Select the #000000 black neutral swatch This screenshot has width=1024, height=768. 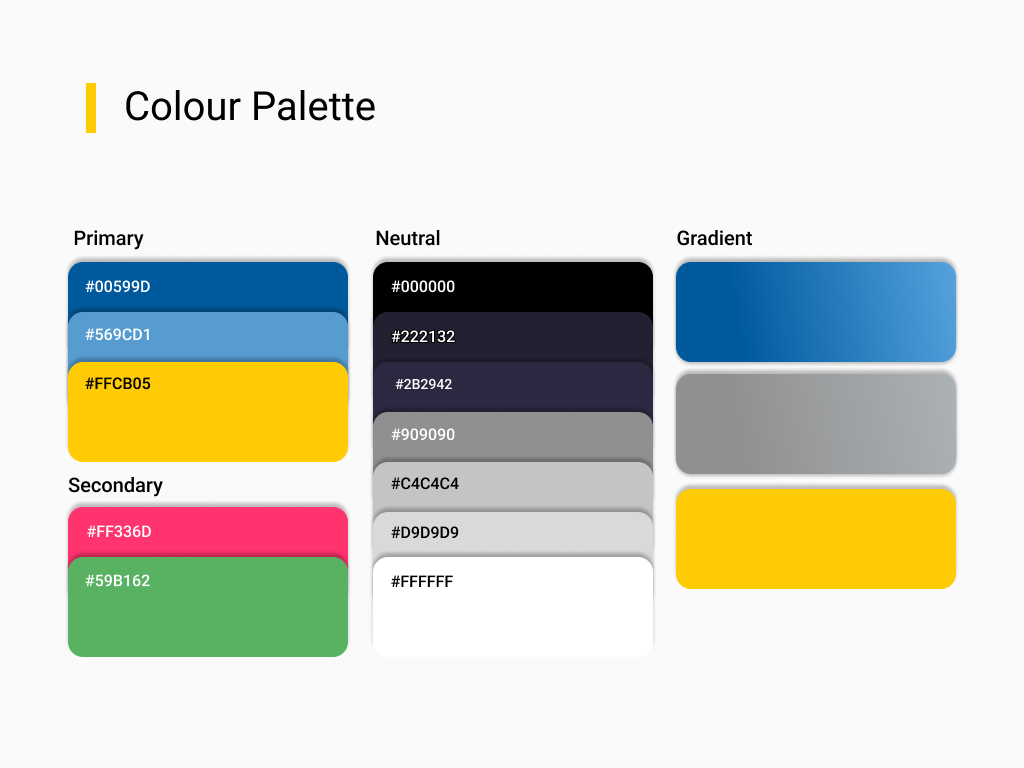[x=513, y=287]
